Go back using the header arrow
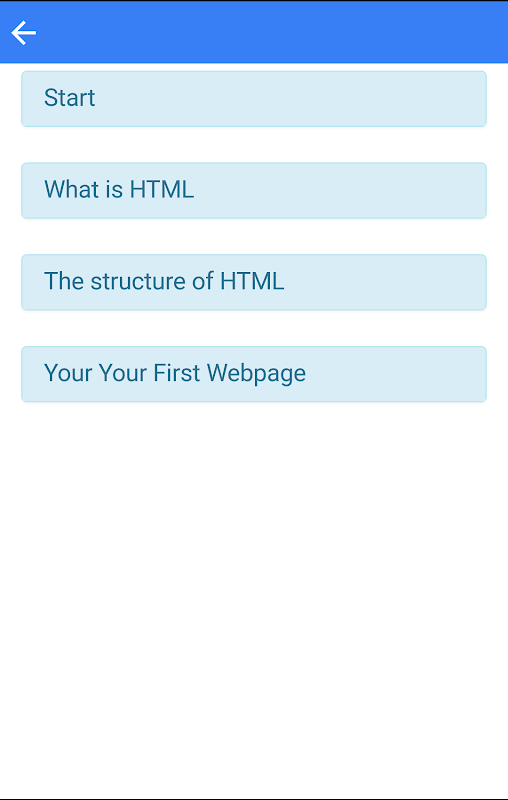Image resolution: width=508 pixels, height=800 pixels. [23, 33]
